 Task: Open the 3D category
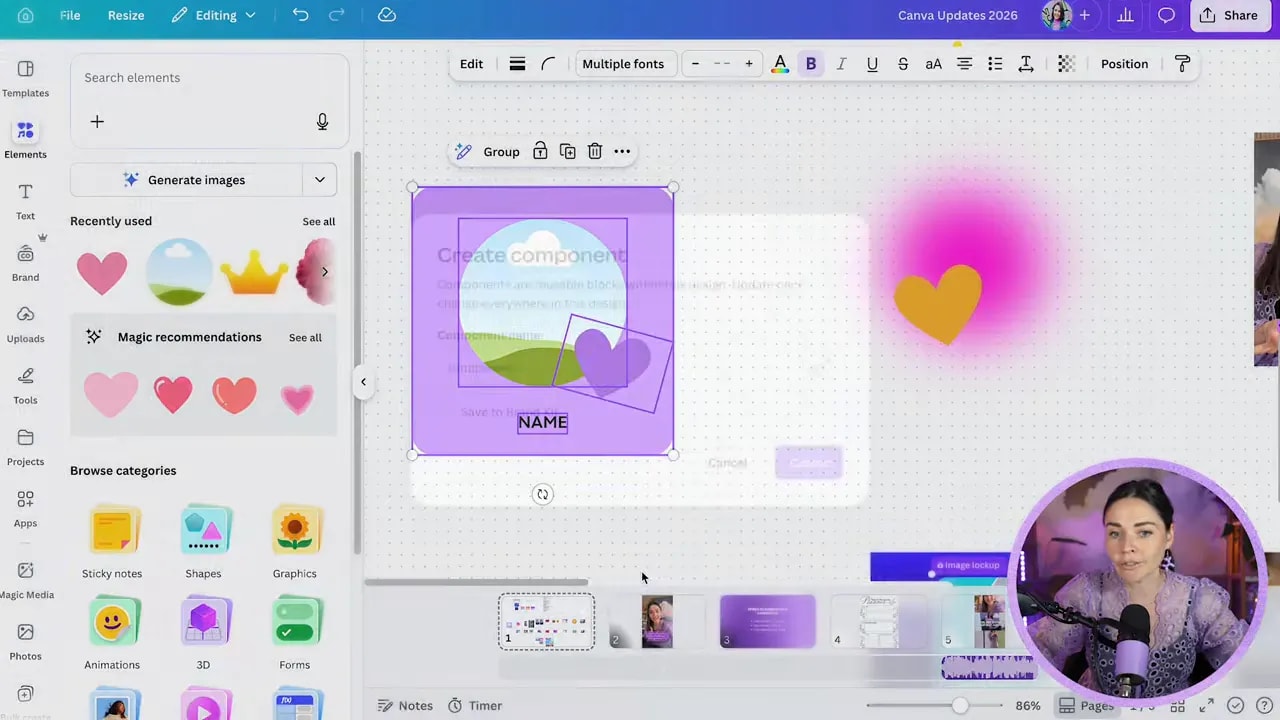203,635
